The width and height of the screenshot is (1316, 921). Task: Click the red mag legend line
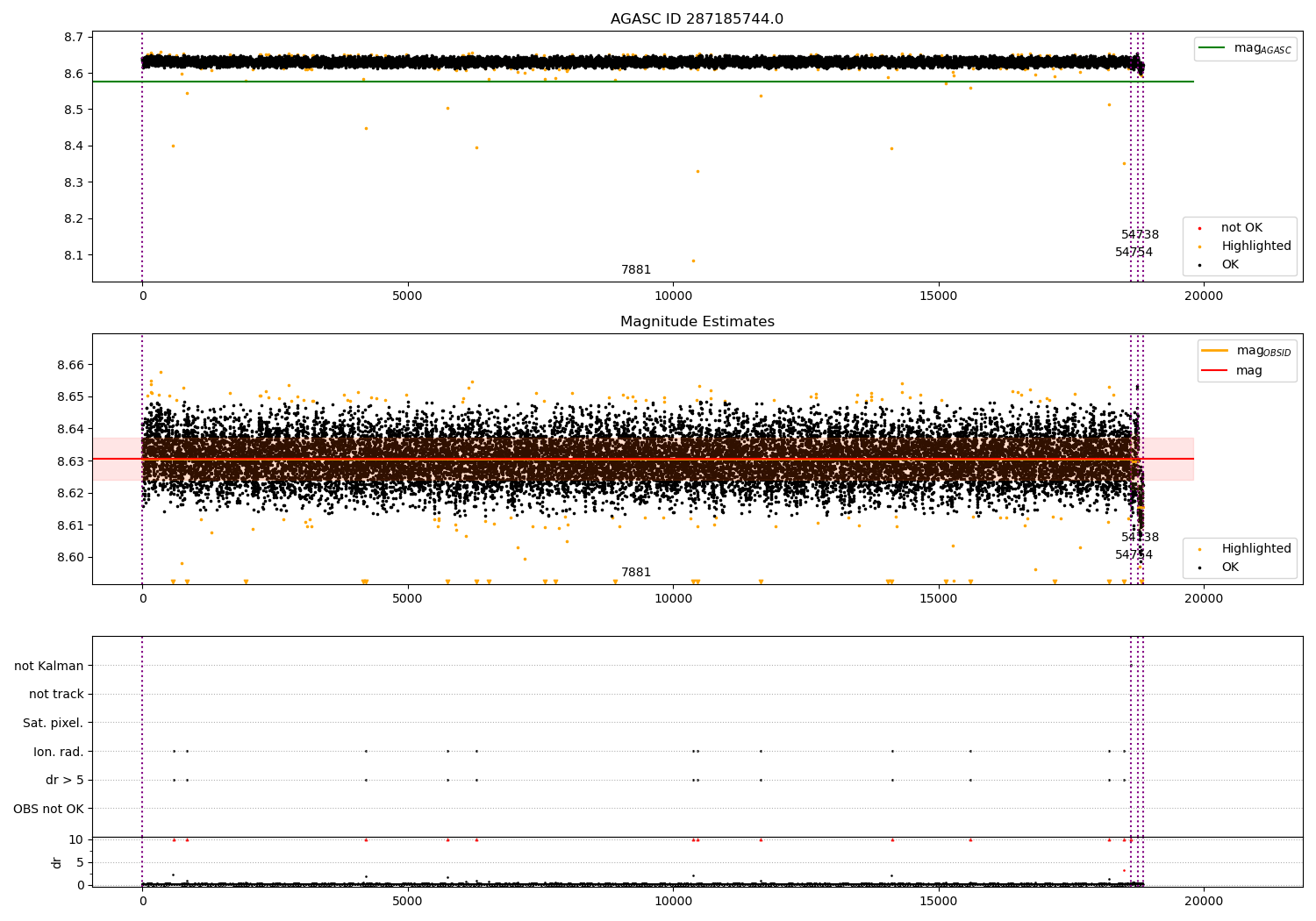point(1232,371)
